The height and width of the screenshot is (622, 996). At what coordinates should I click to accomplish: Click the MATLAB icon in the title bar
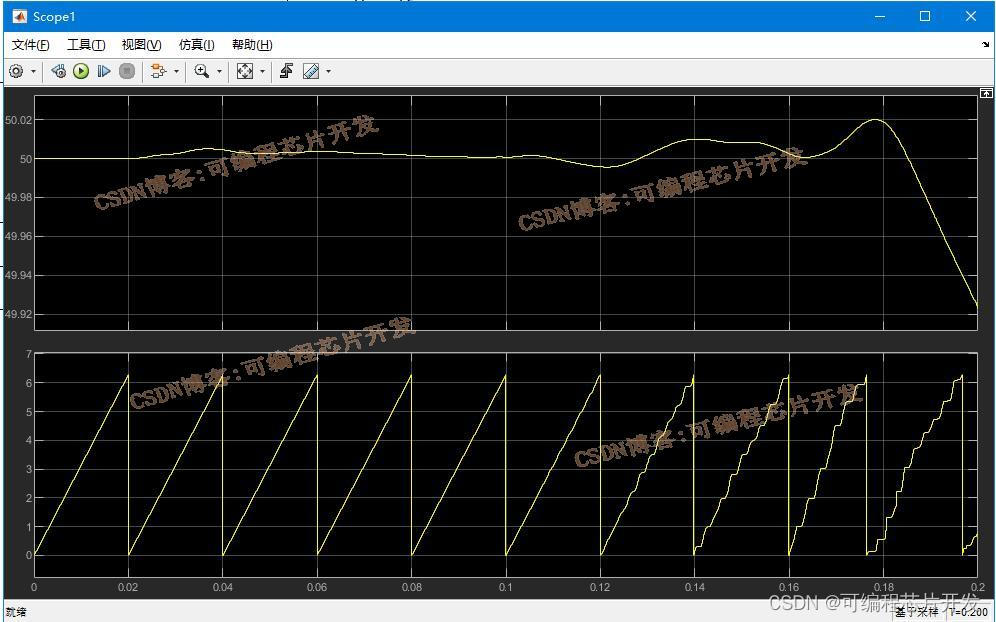tap(19, 17)
